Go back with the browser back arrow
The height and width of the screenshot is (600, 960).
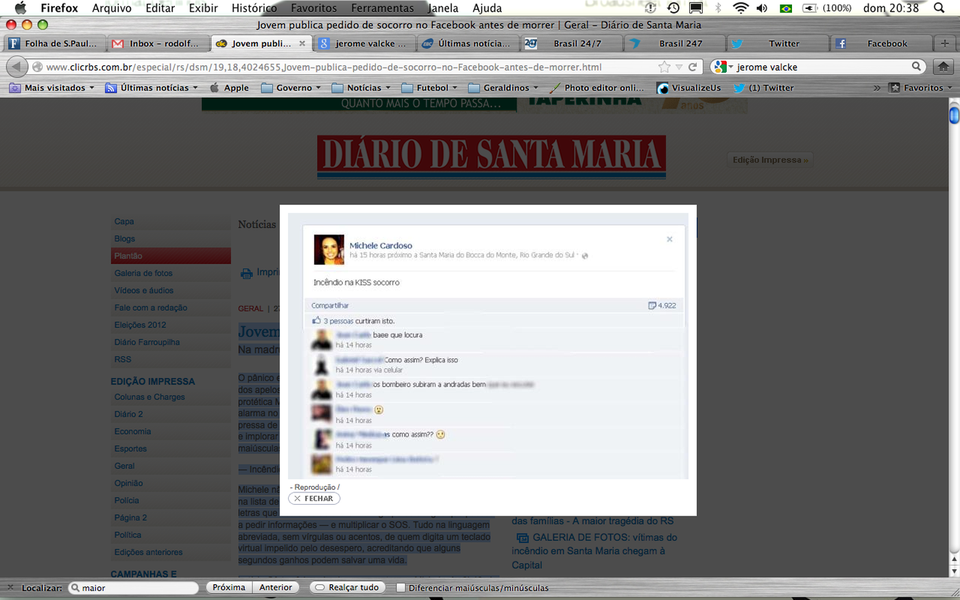click(x=17, y=67)
